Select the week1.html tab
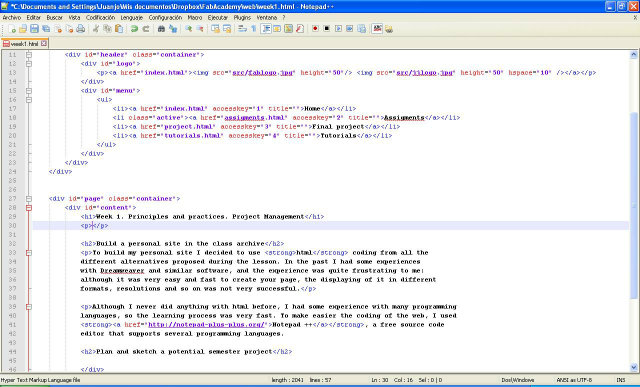 (24, 44)
